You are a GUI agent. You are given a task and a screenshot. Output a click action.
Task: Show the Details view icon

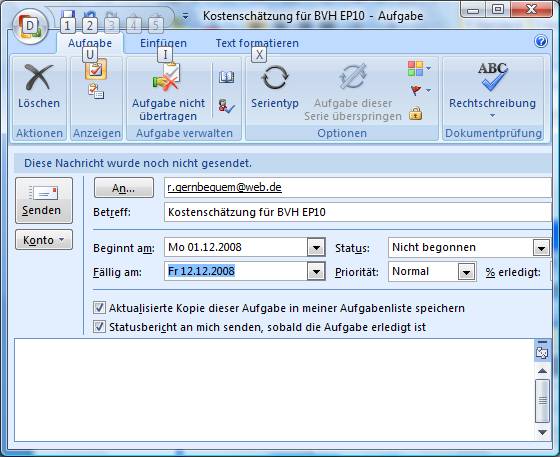pyautogui.click(x=96, y=91)
